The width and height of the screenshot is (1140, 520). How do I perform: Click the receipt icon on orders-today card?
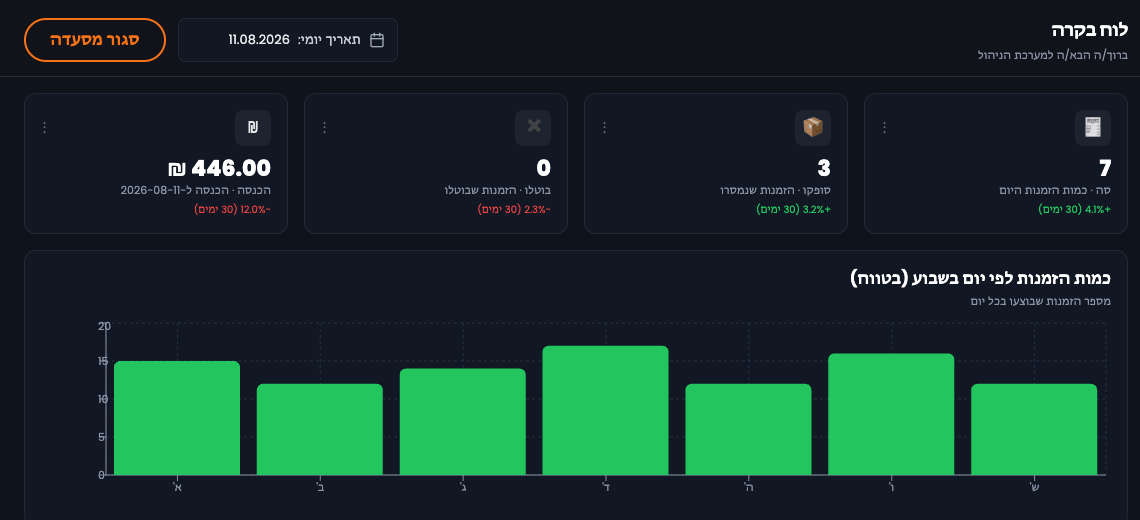[1093, 128]
